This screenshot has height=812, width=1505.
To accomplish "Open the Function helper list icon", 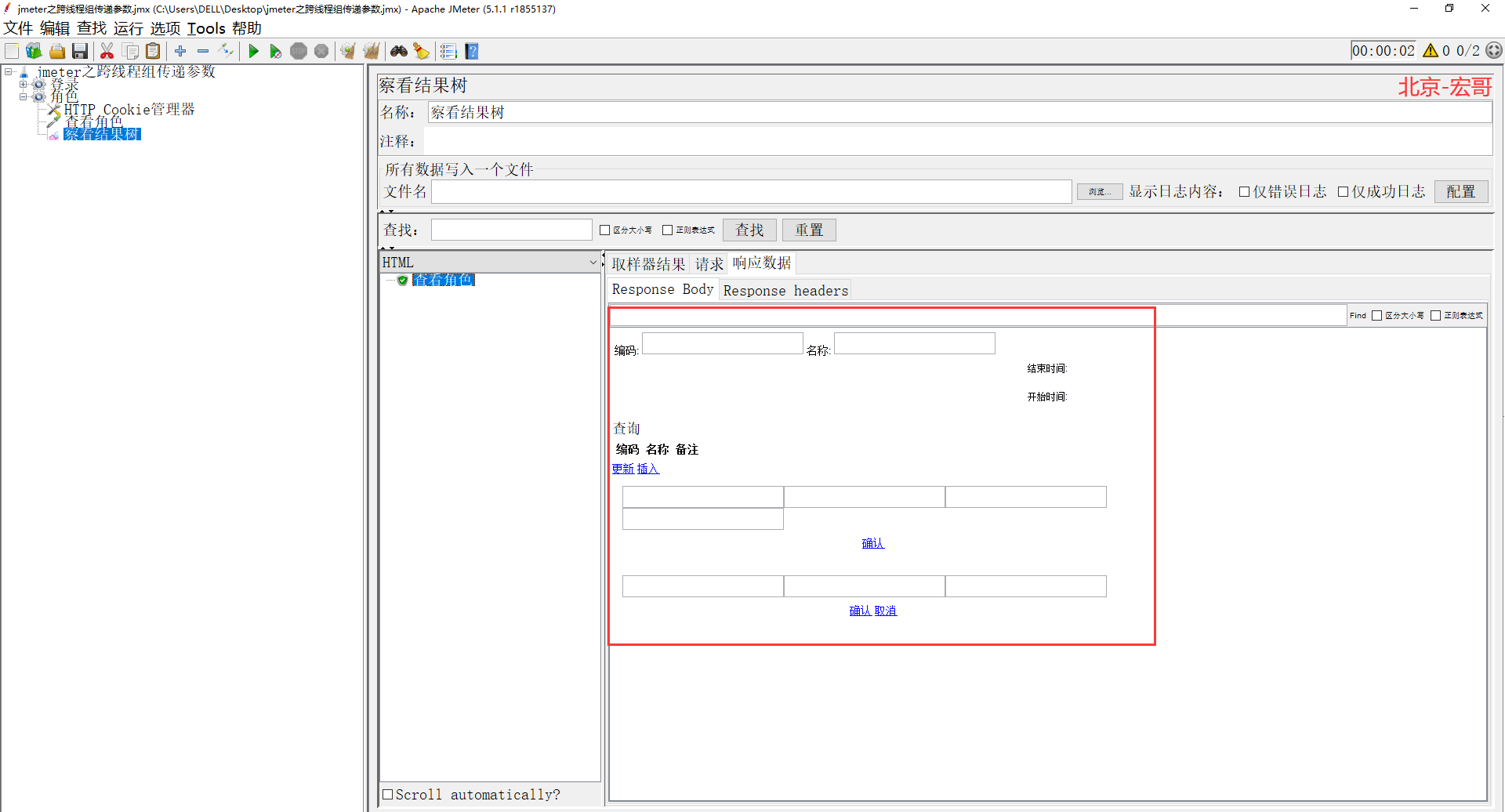I will (x=448, y=52).
